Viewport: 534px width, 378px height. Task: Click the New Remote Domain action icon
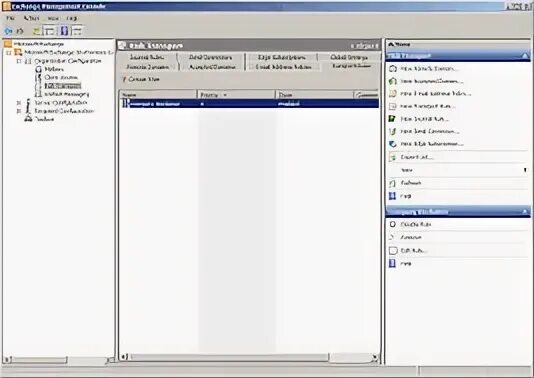tap(393, 69)
